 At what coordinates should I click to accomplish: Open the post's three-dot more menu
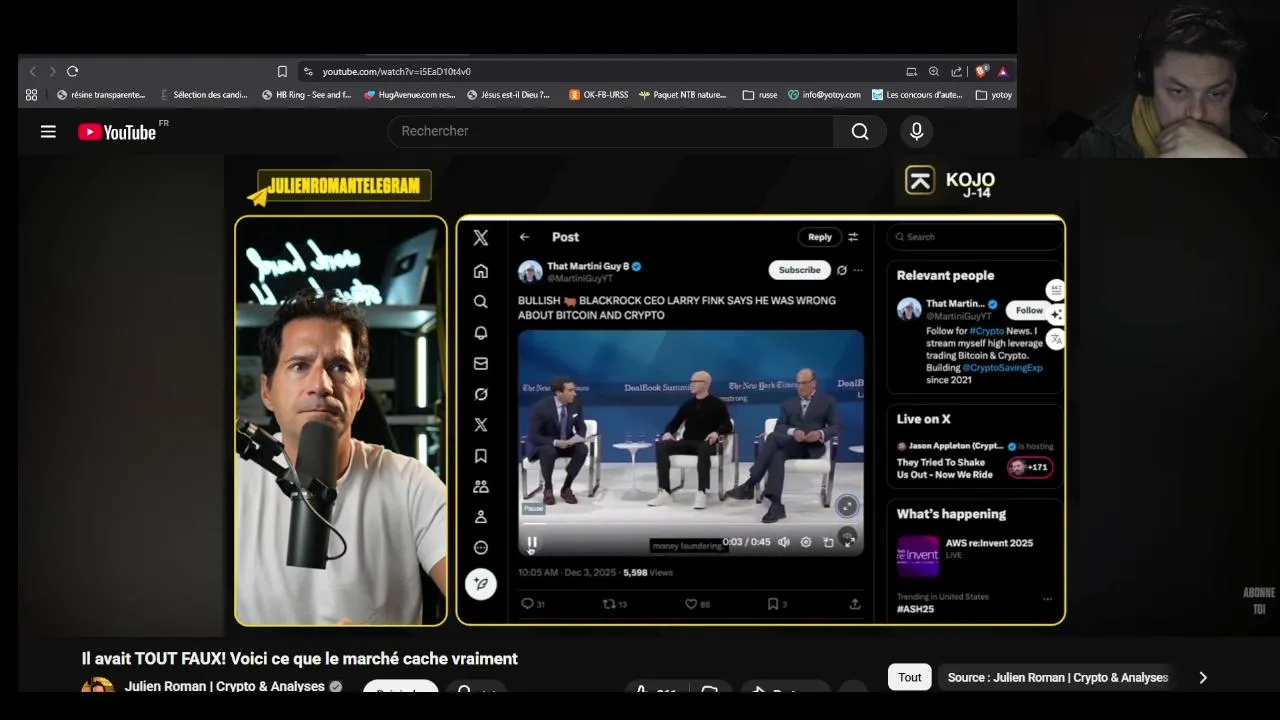pyautogui.click(x=858, y=270)
